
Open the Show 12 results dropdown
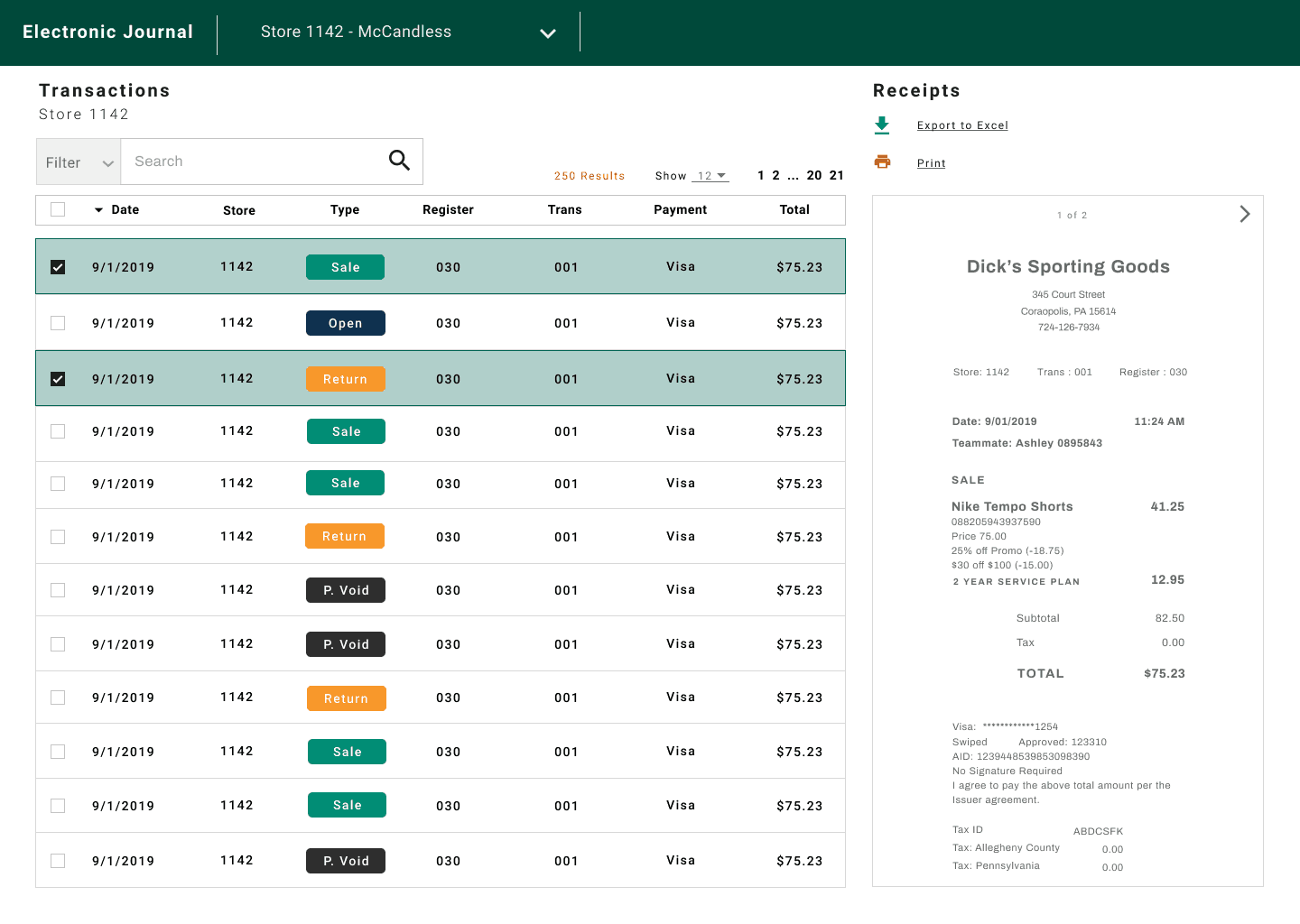710,176
